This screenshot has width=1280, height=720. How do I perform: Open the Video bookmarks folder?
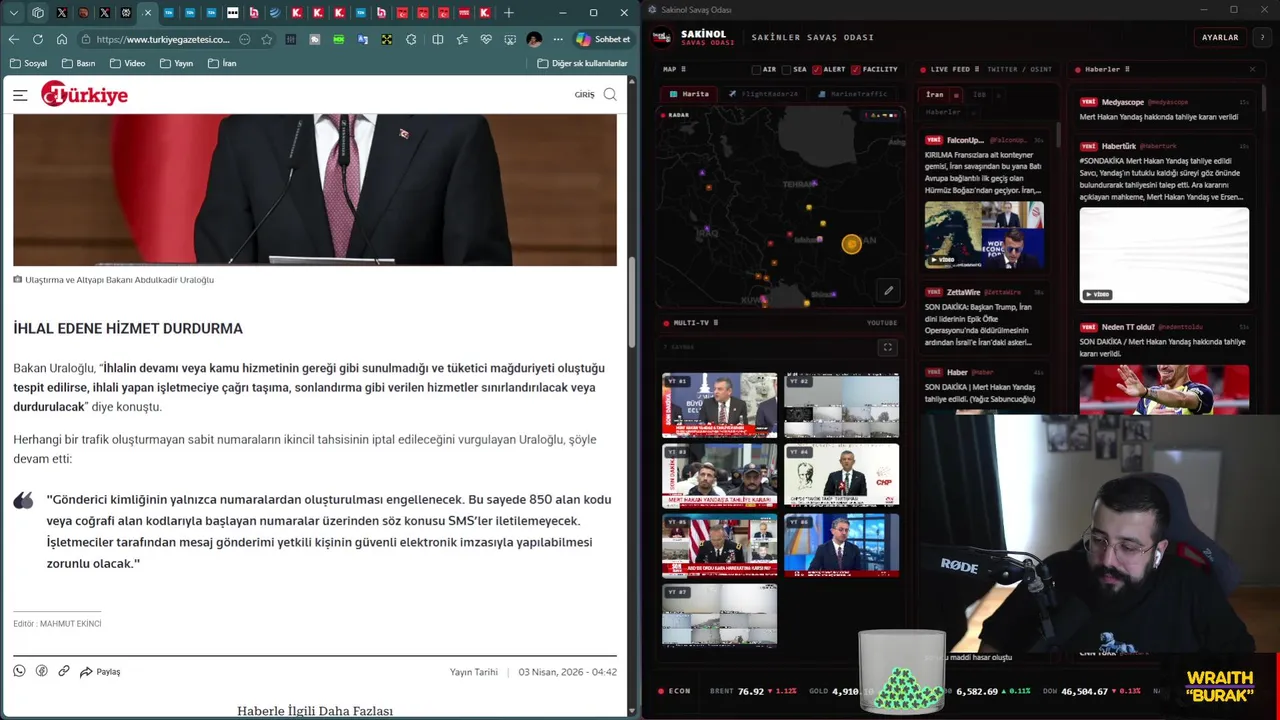(127, 63)
